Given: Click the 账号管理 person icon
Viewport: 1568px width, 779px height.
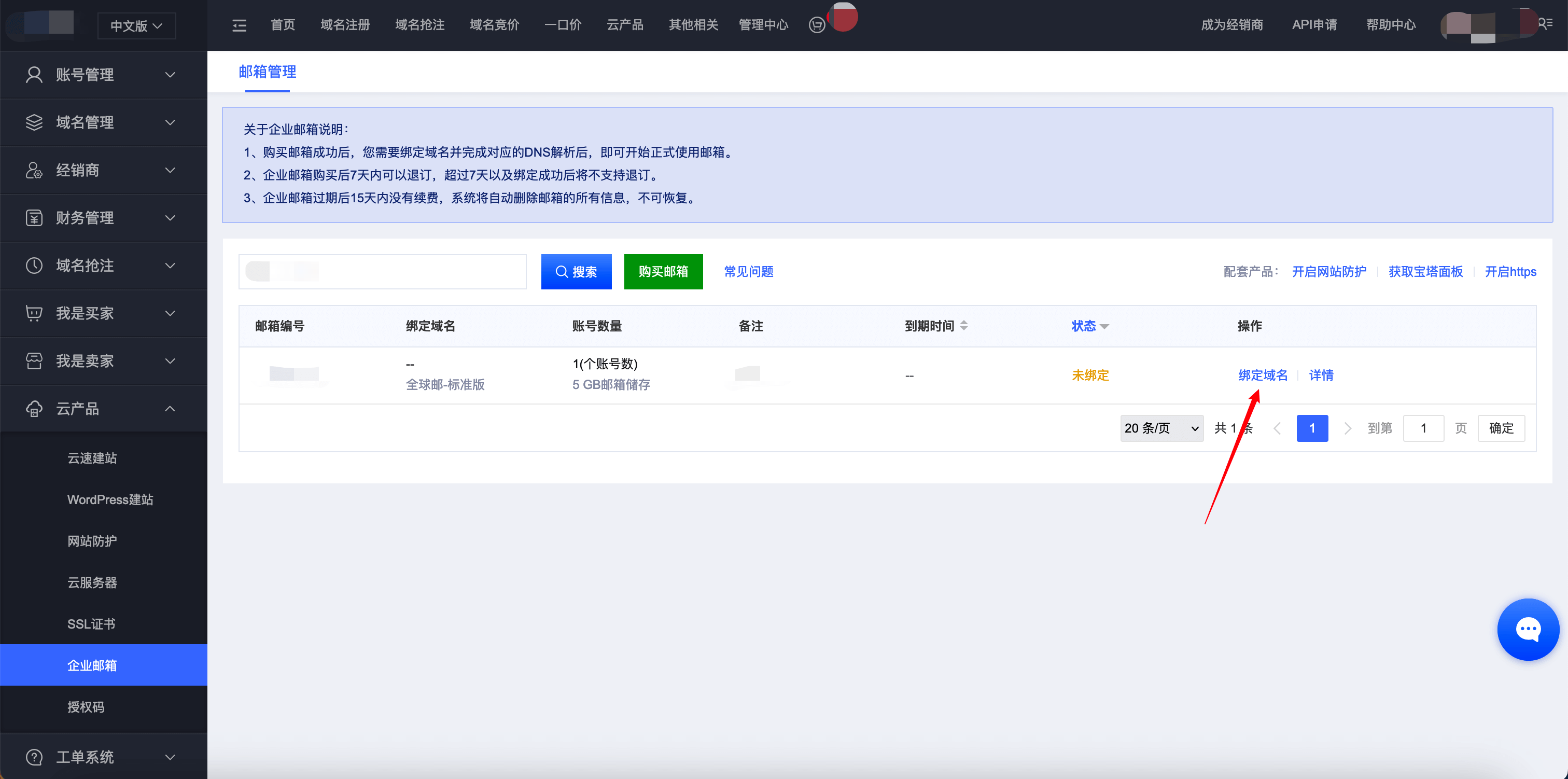Looking at the screenshot, I should [x=34, y=74].
